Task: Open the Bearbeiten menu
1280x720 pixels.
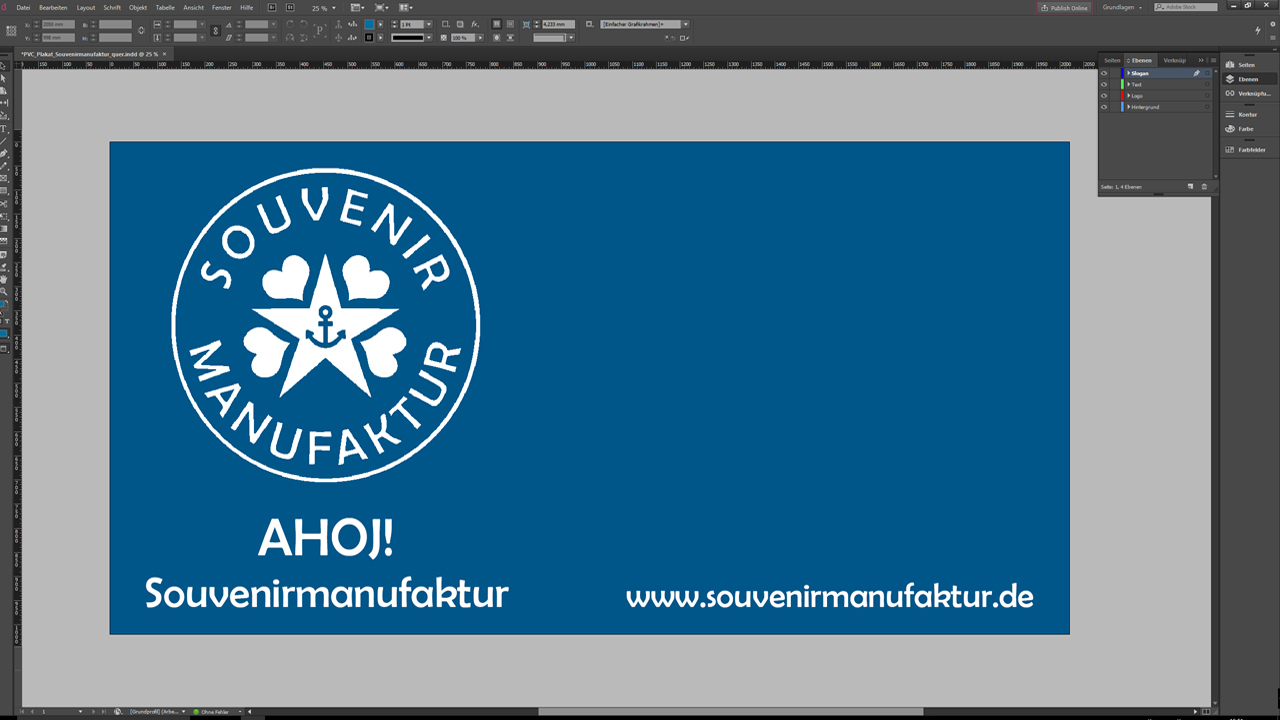Action: pos(53,7)
